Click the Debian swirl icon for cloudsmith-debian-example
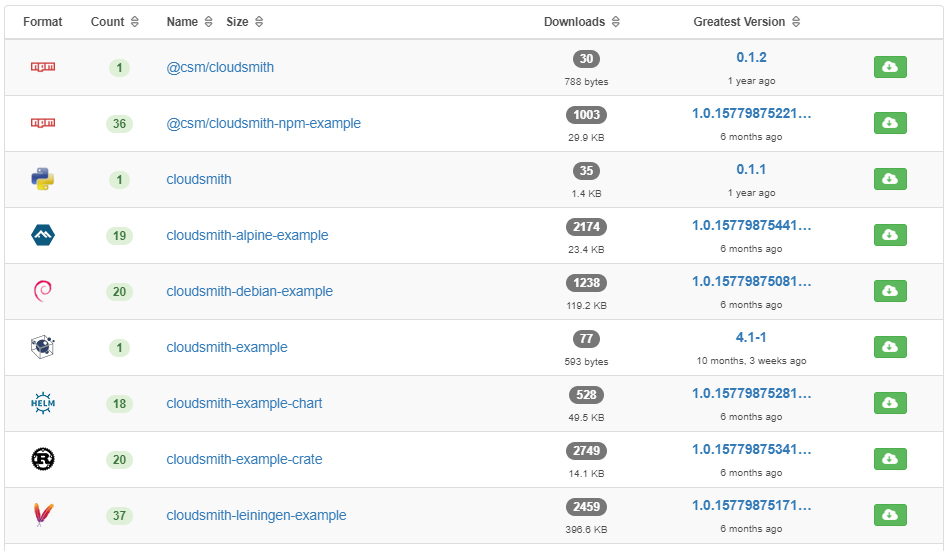948x551 pixels. [43, 291]
